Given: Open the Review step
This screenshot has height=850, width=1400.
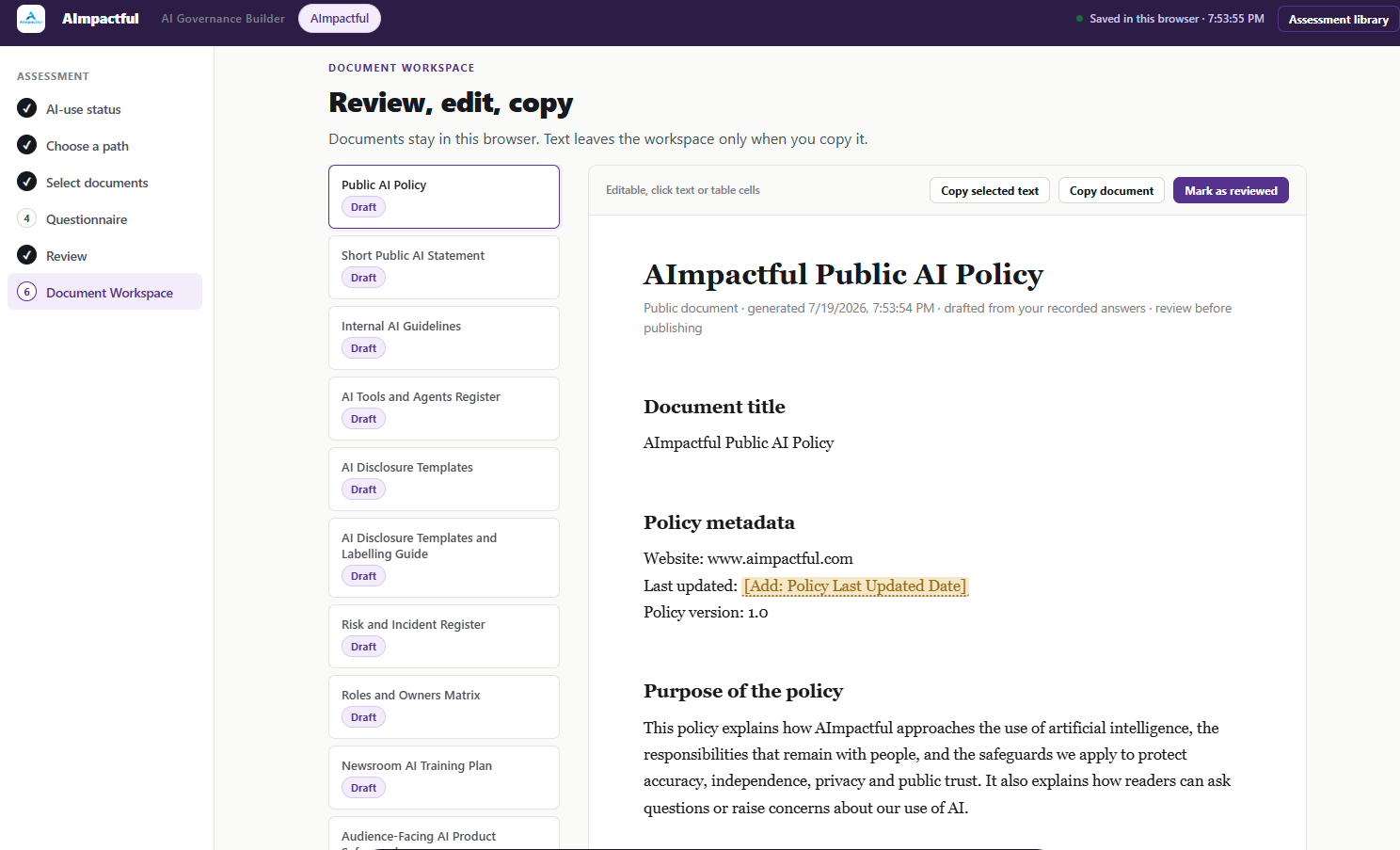Looking at the screenshot, I should pyautogui.click(x=104, y=256).
